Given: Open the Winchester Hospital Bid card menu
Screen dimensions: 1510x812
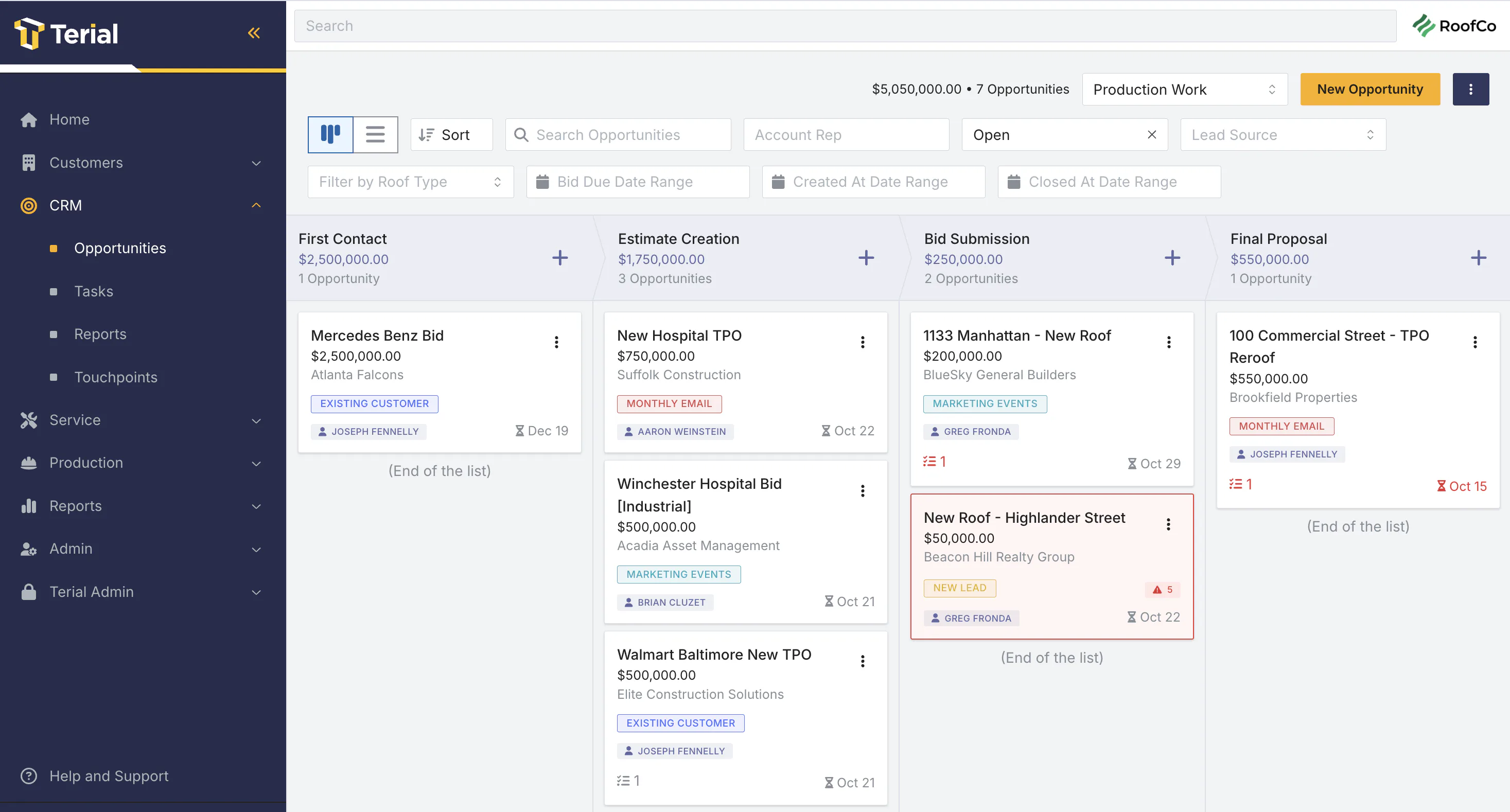Looking at the screenshot, I should [862, 491].
